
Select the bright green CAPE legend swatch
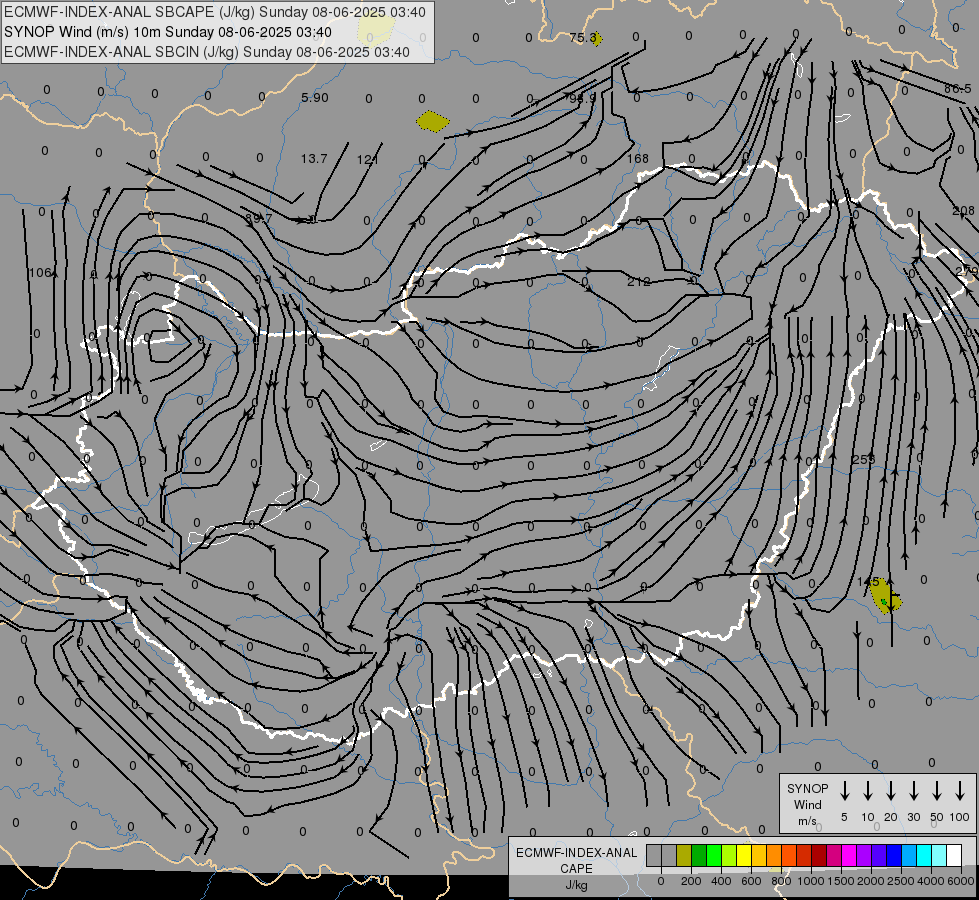(x=714, y=855)
